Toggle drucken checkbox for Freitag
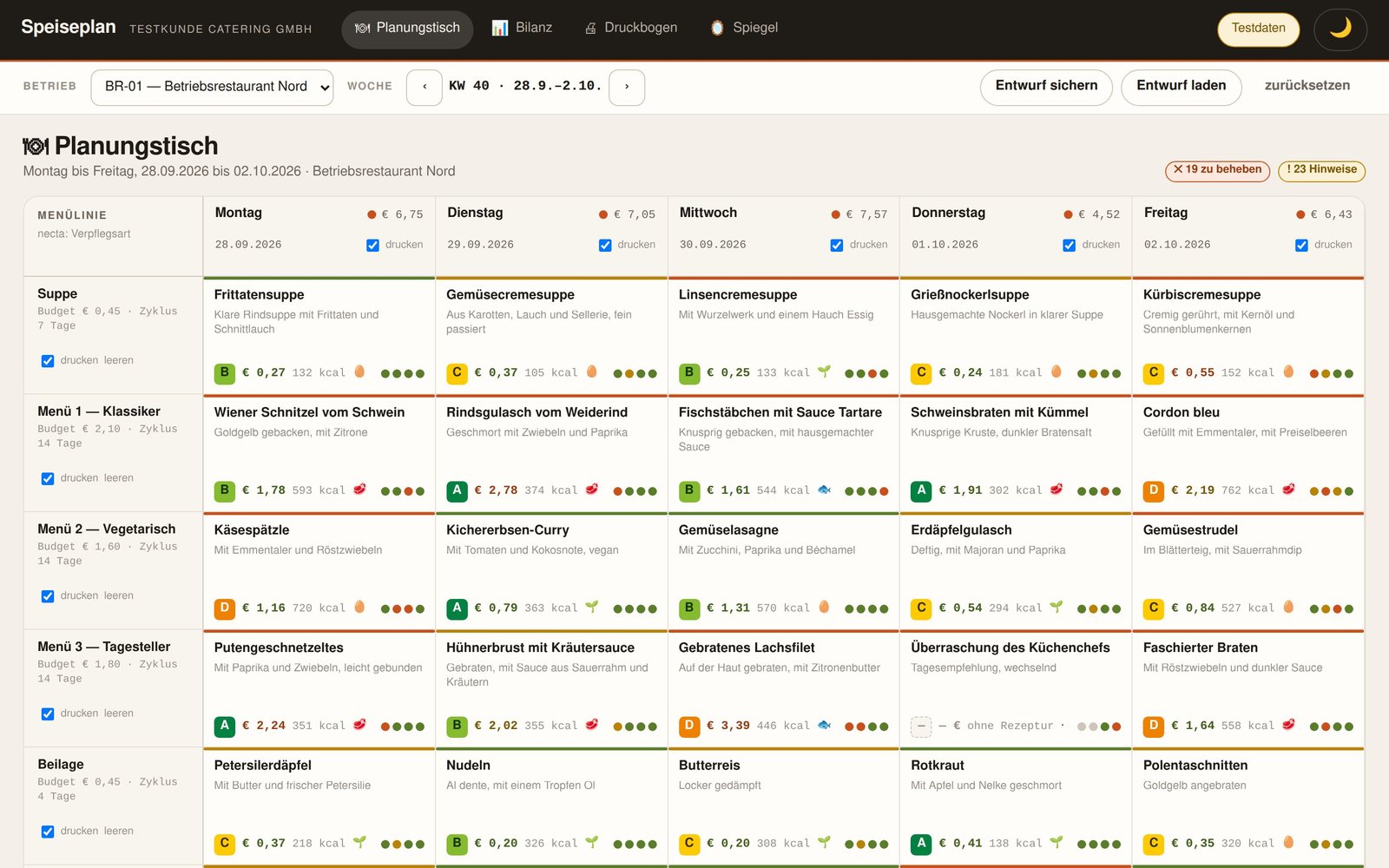The height and width of the screenshot is (868, 1389). pyautogui.click(x=1301, y=246)
